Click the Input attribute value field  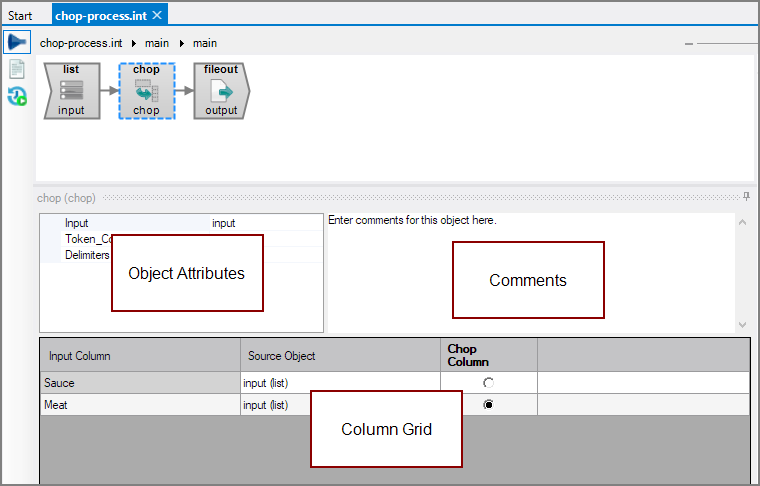coord(267,223)
